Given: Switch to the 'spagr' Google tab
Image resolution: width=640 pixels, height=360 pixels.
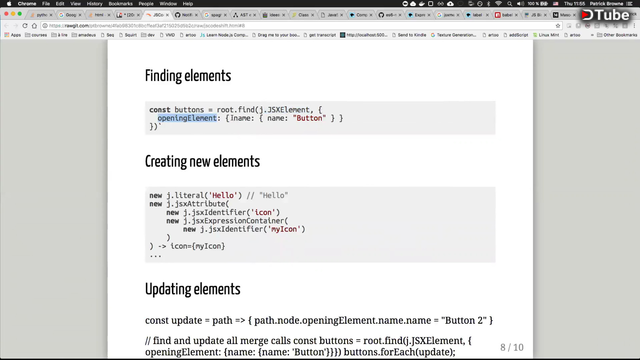Looking at the screenshot, I should [x=214, y=15].
